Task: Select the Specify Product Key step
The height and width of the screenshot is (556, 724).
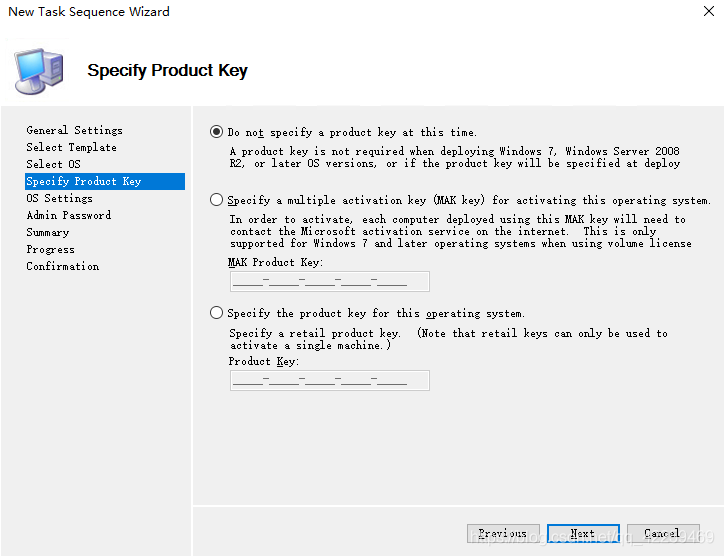Action: coord(84,181)
